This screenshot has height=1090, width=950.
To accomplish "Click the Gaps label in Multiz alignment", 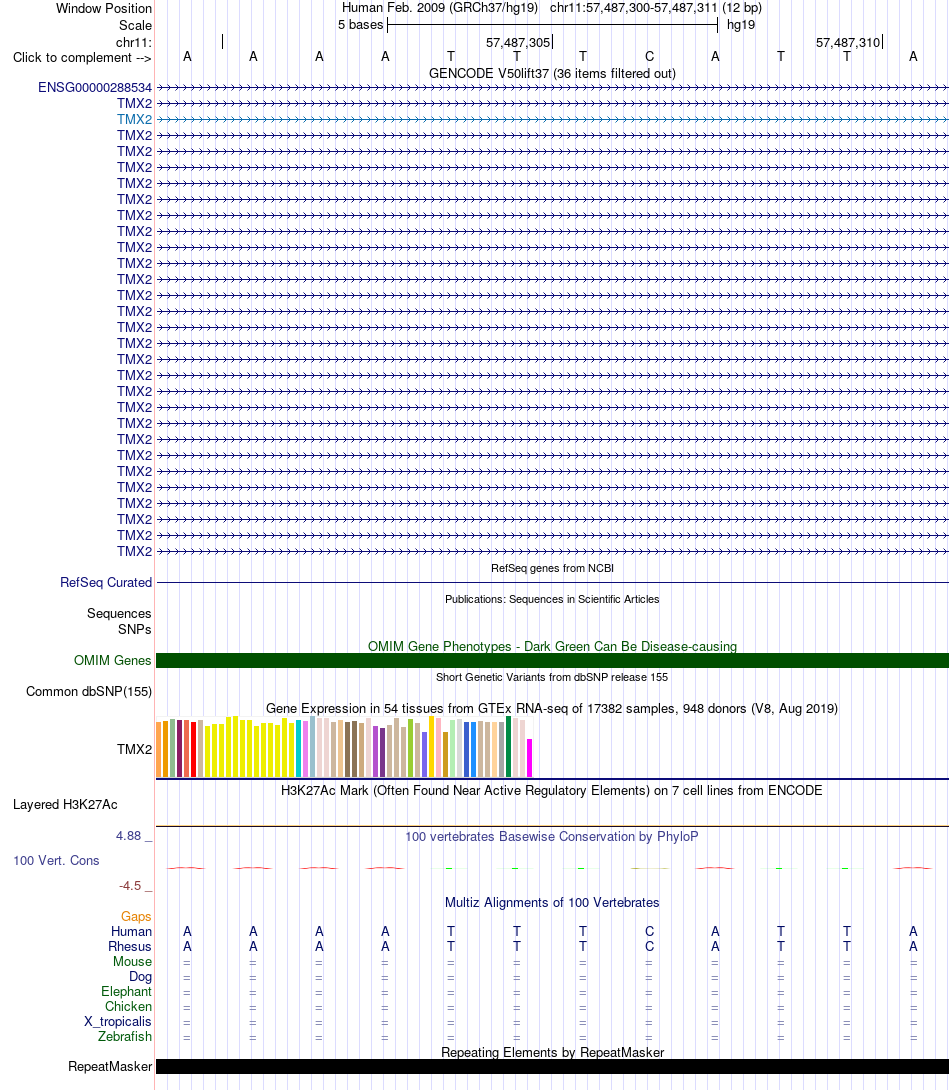I will pyautogui.click(x=136, y=917).
